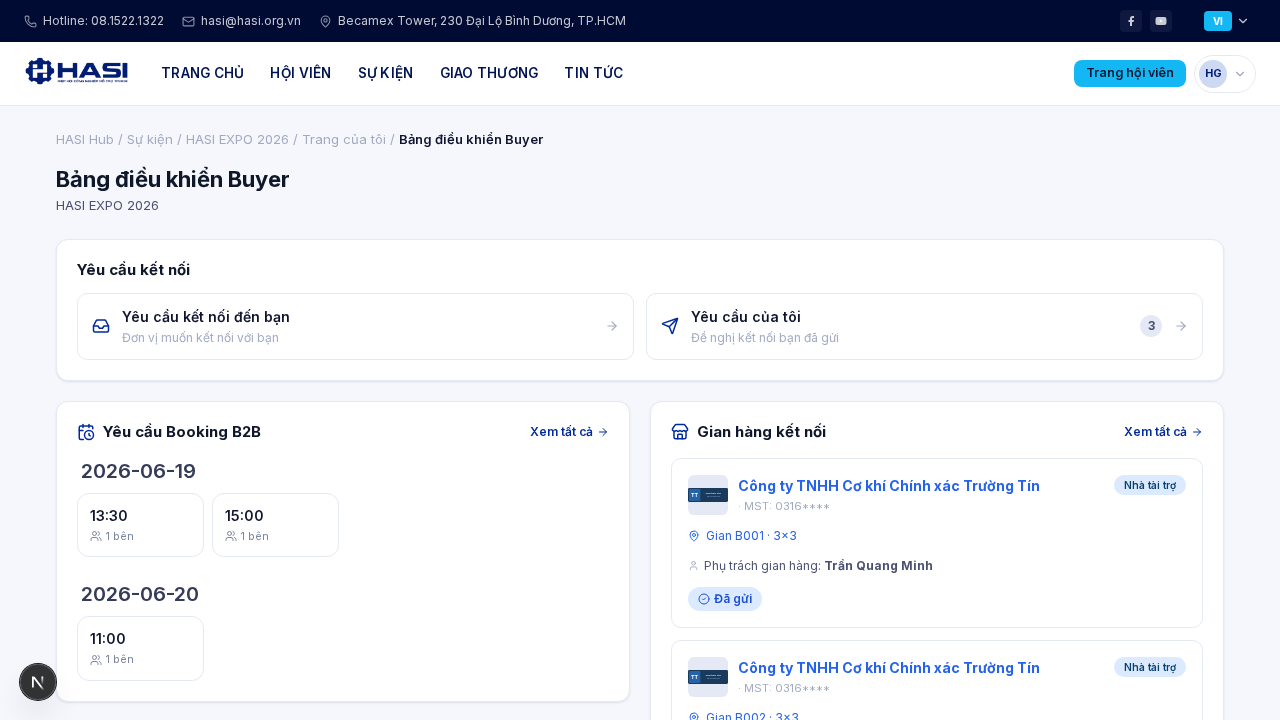Click the HG user avatar
The image size is (1280, 720).
[1213, 73]
